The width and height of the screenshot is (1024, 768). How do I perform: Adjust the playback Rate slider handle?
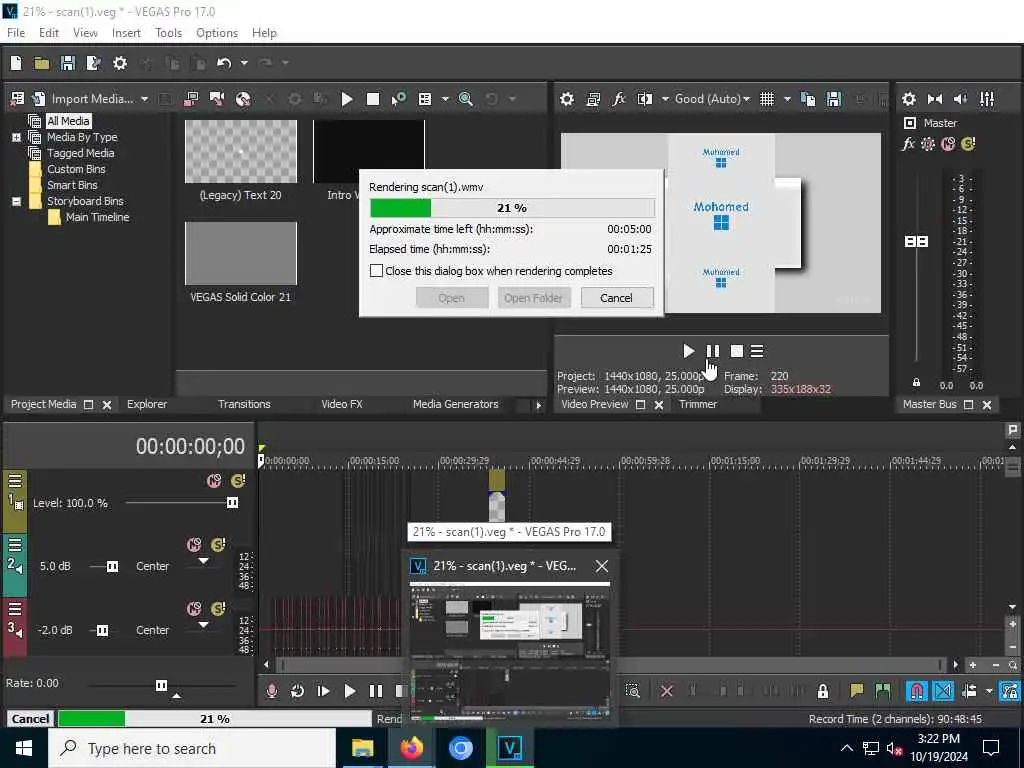161,685
